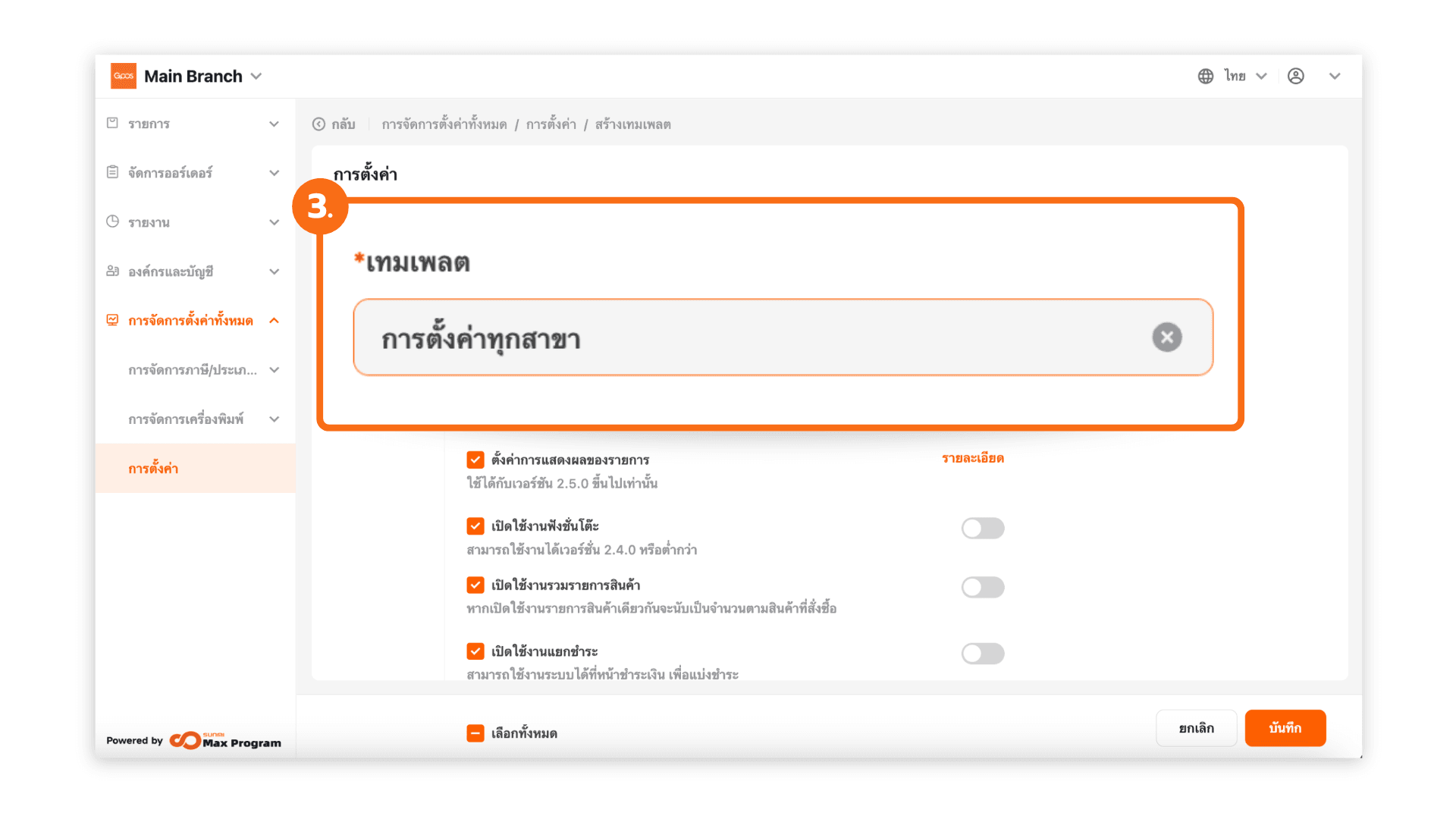
Task: Enable the เปิดใช้งานรวมรายการสินค้า switch
Action: pyautogui.click(x=983, y=587)
